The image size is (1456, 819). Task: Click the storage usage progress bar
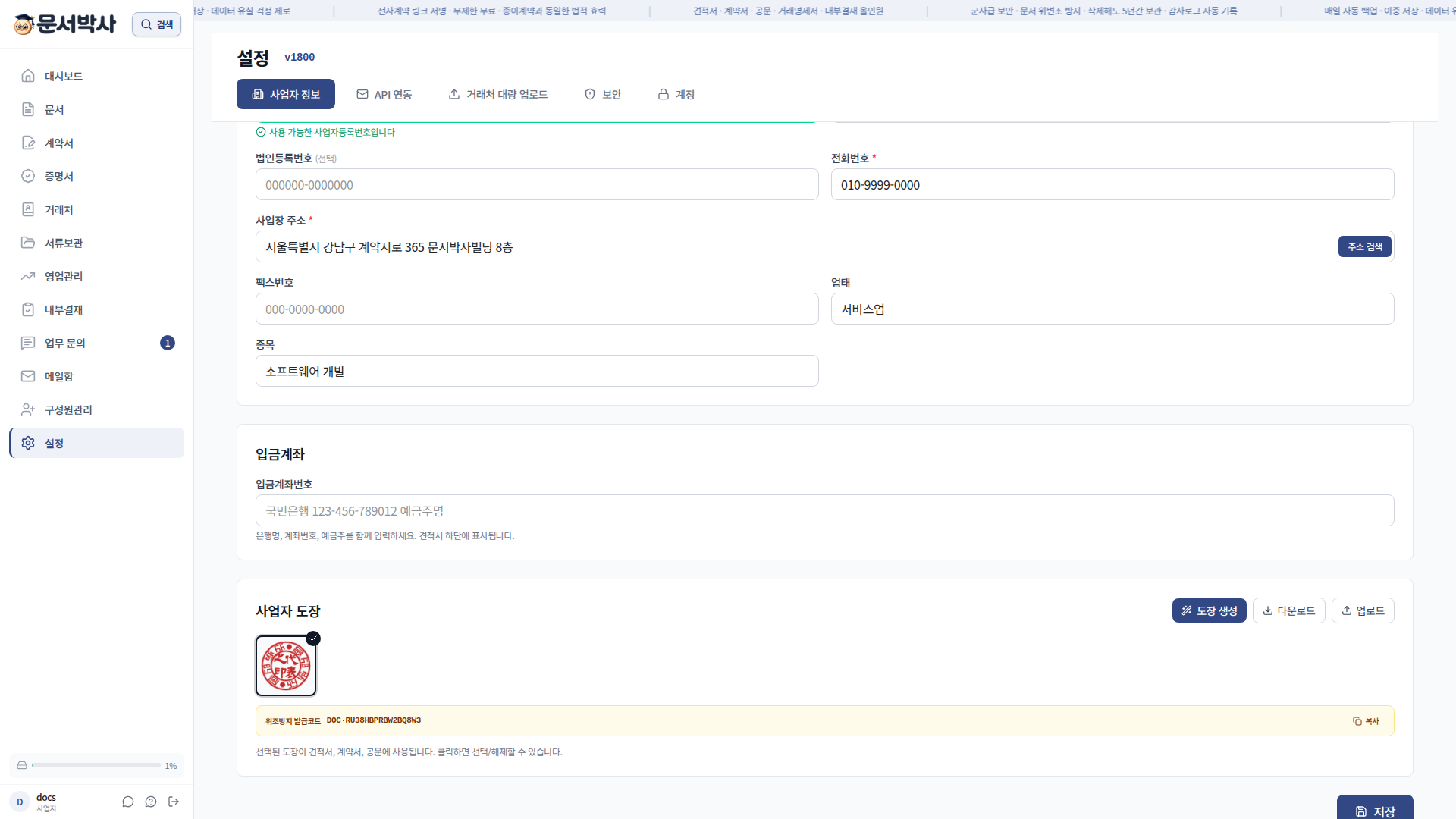pos(96,765)
